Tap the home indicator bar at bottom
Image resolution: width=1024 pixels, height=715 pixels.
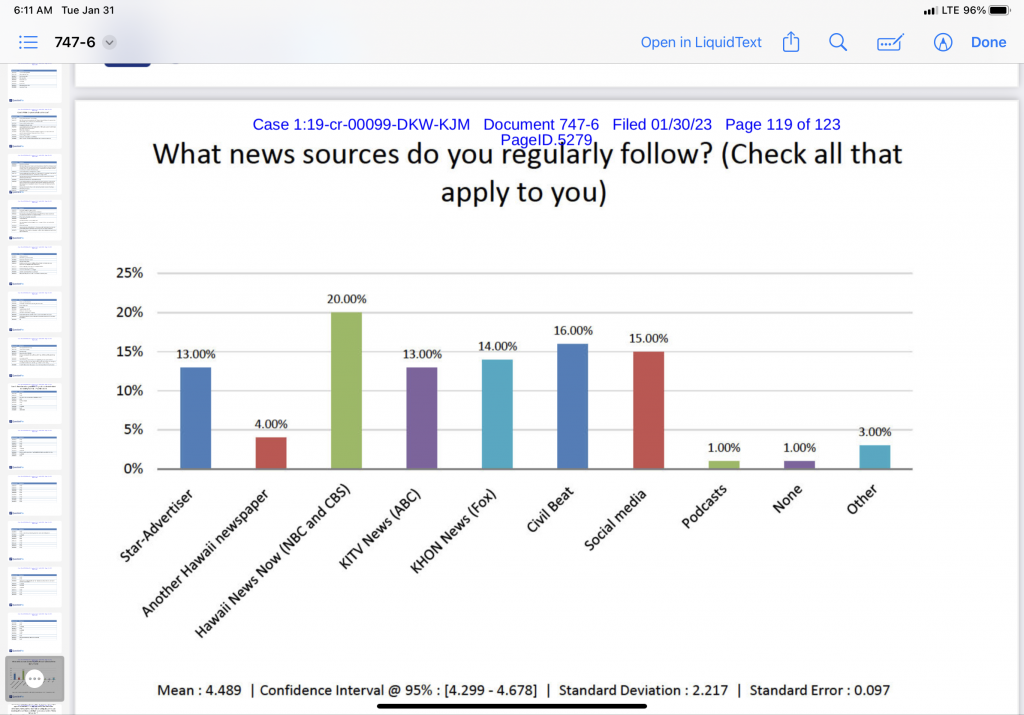pyautogui.click(x=512, y=706)
